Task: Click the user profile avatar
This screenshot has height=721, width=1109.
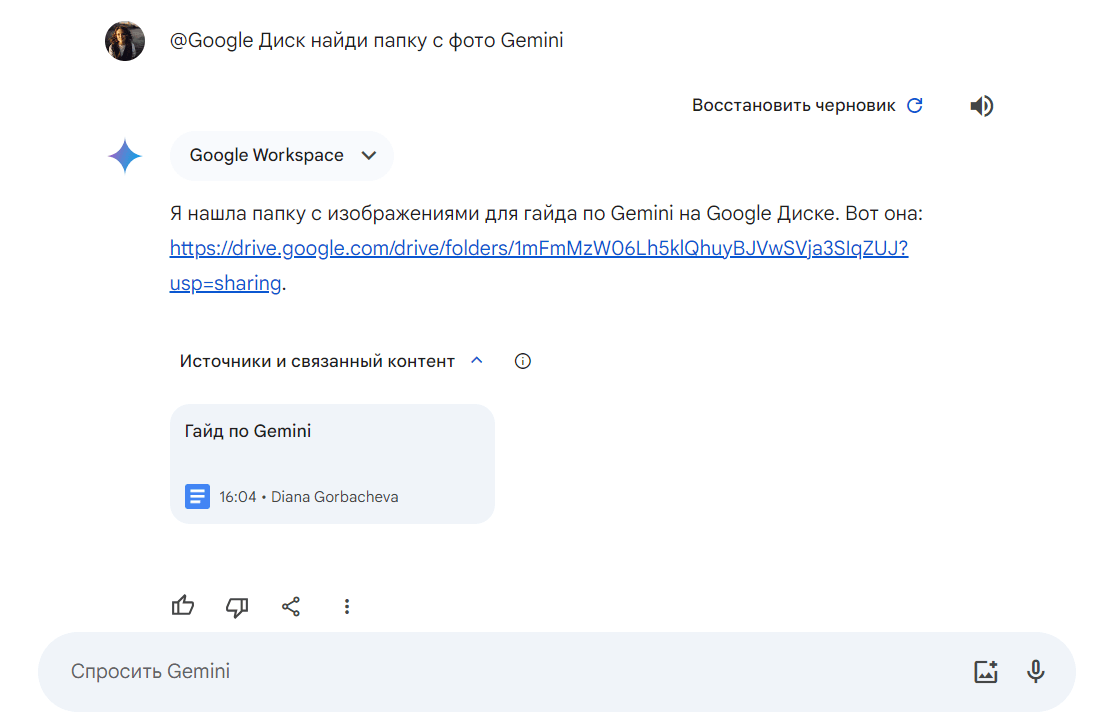Action: pyautogui.click(x=125, y=41)
